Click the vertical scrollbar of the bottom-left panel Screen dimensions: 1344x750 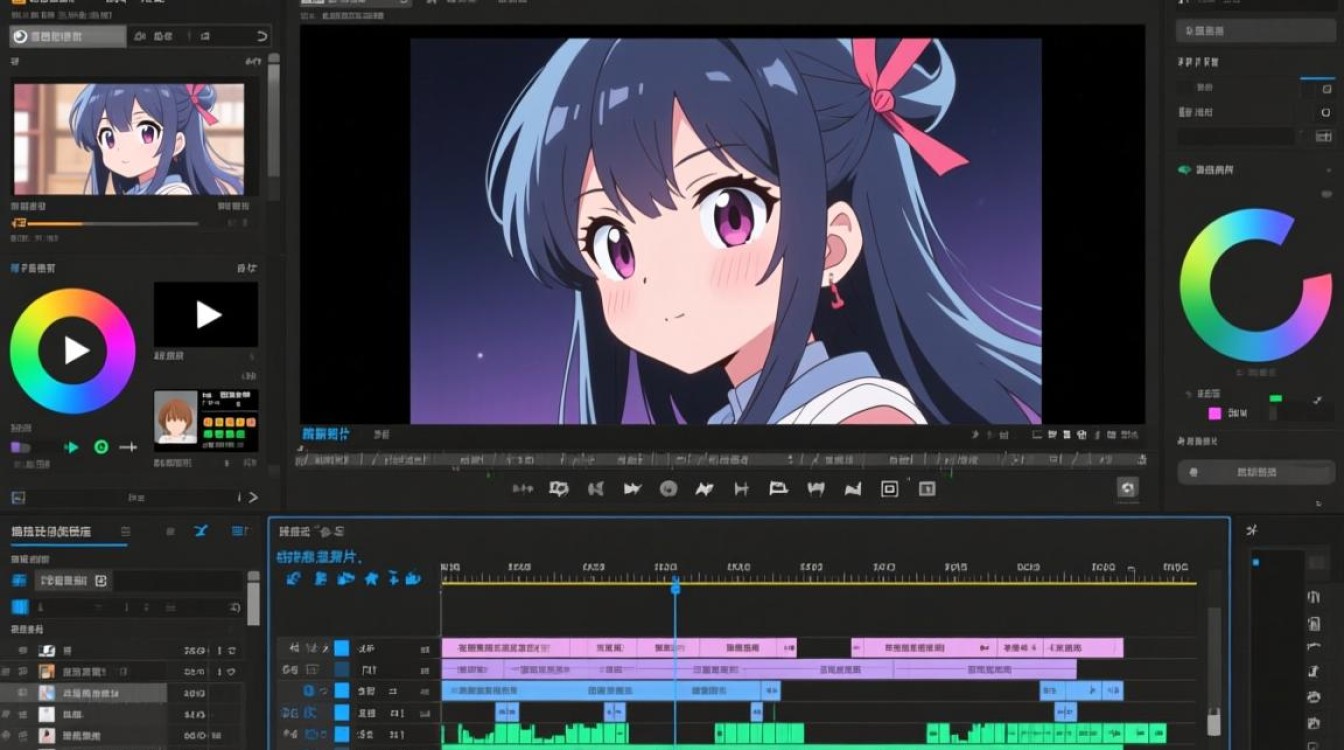pos(253,600)
